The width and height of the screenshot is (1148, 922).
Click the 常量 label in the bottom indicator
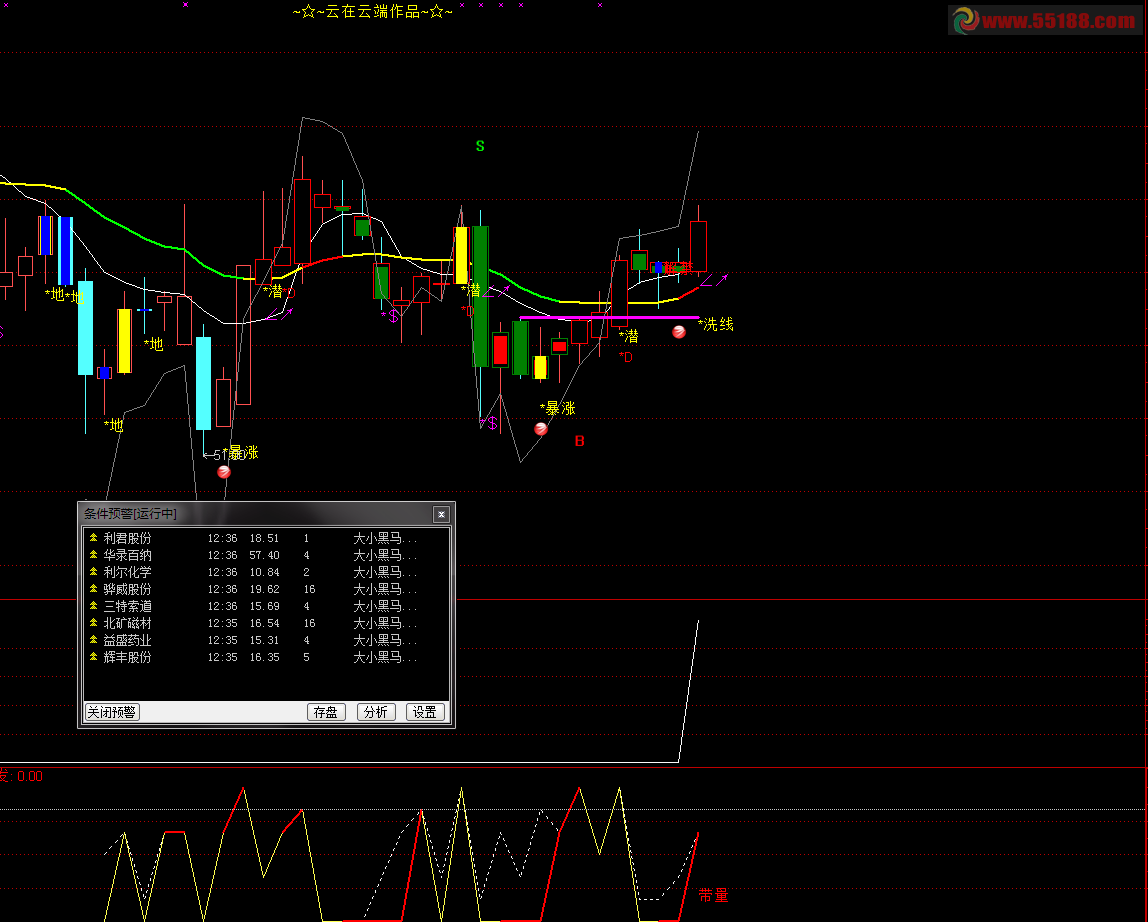tap(713, 896)
